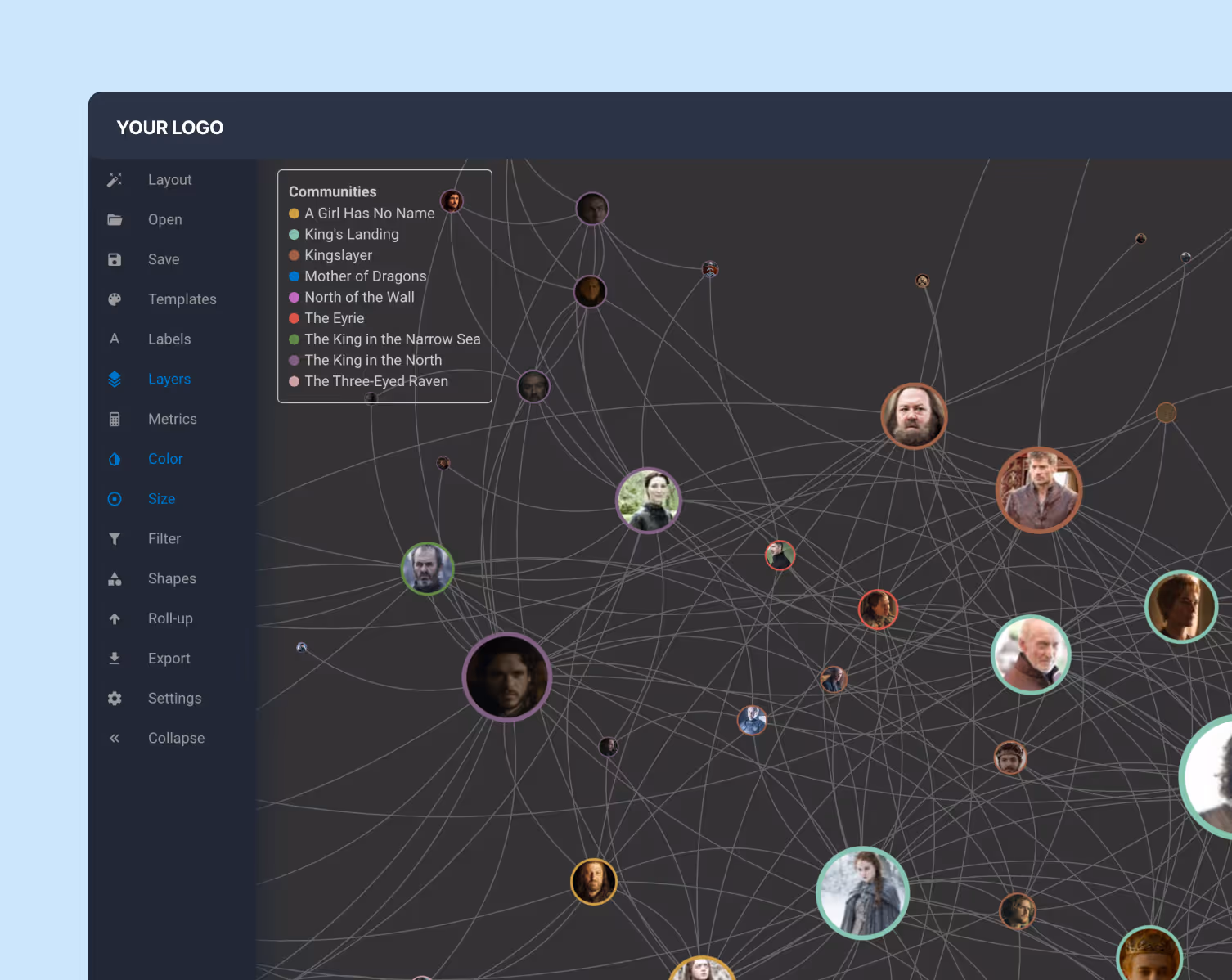Select the green-ringed bald man node
This screenshot has width=1232, height=980.
pyautogui.click(x=427, y=569)
